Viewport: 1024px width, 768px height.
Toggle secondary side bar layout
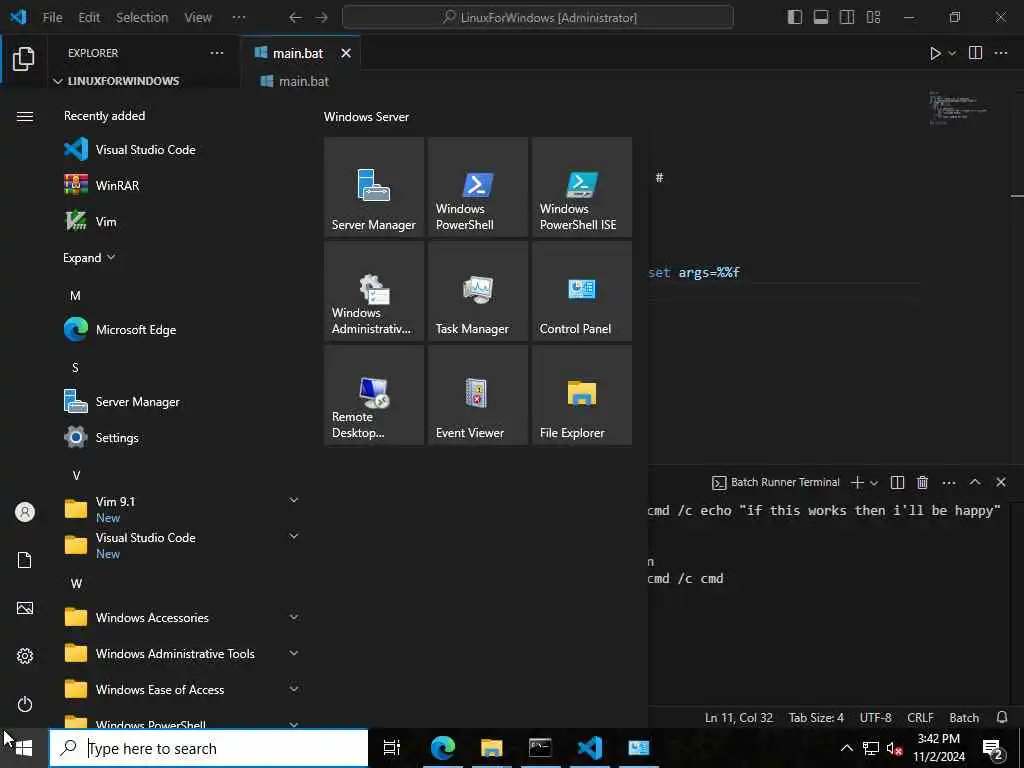click(847, 17)
